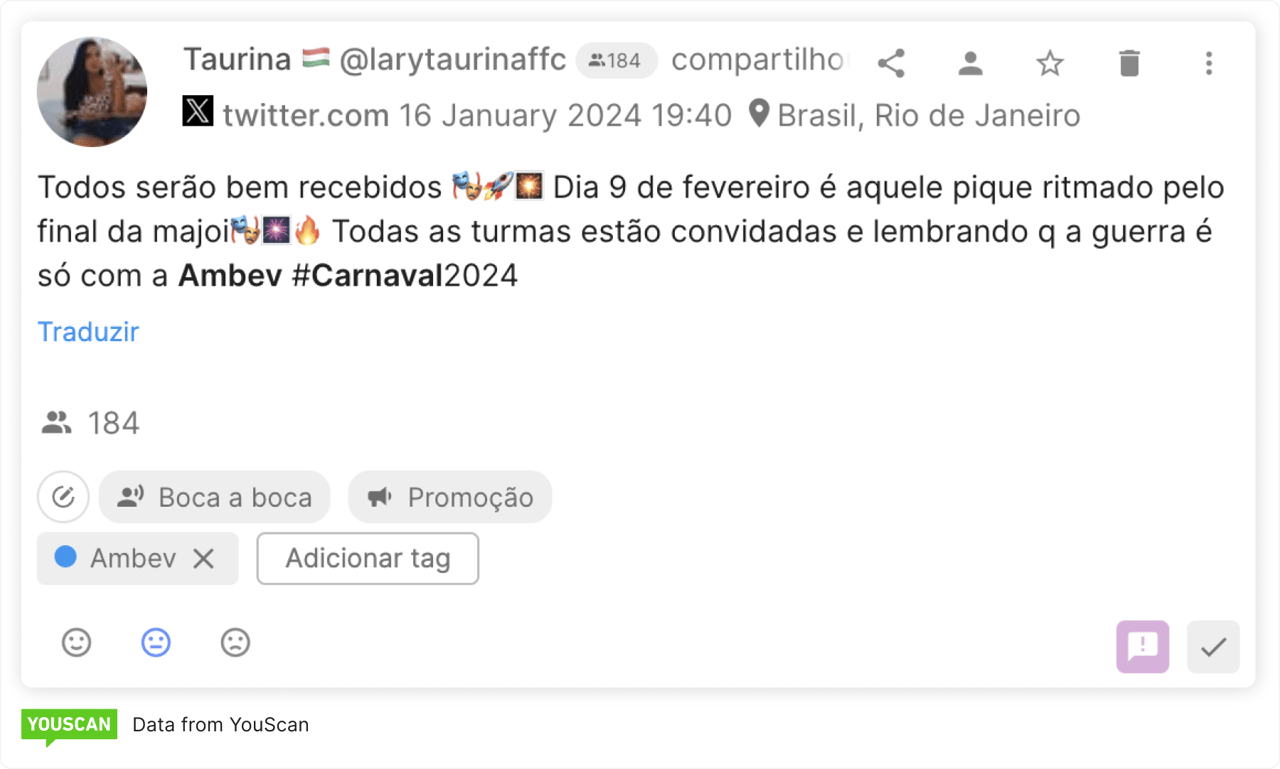Open the author profile icon

(970, 63)
